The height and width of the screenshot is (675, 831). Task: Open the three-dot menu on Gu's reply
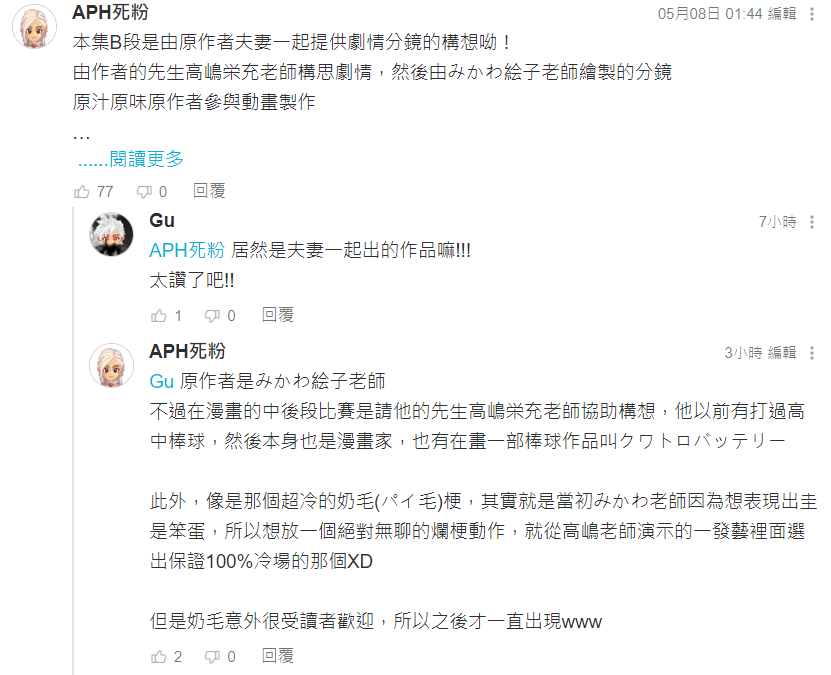point(811,222)
